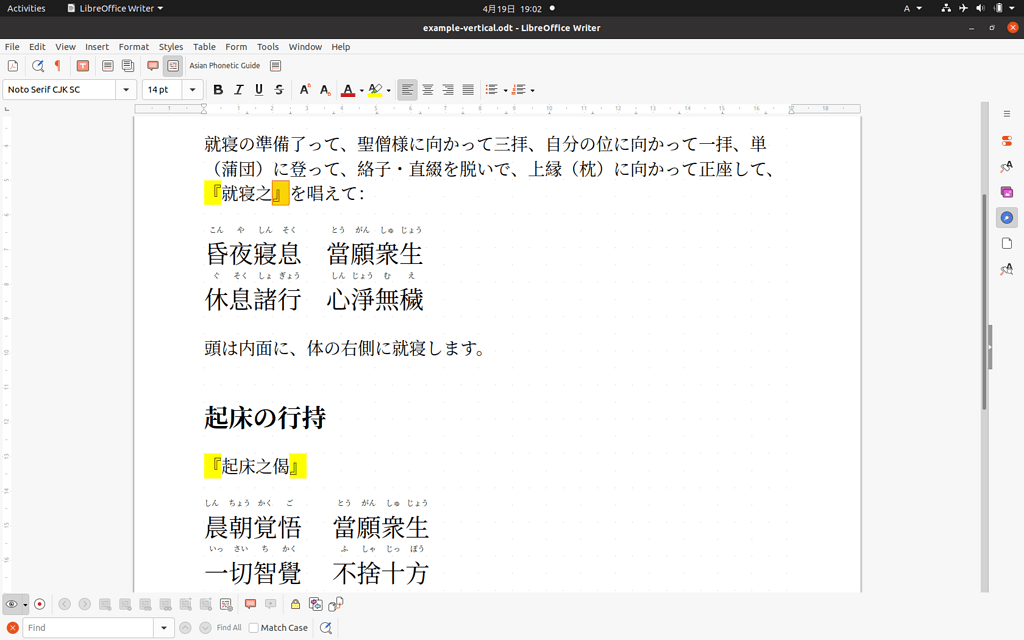
Task: Open the Navigator in the sidebar
Action: pos(1007,217)
